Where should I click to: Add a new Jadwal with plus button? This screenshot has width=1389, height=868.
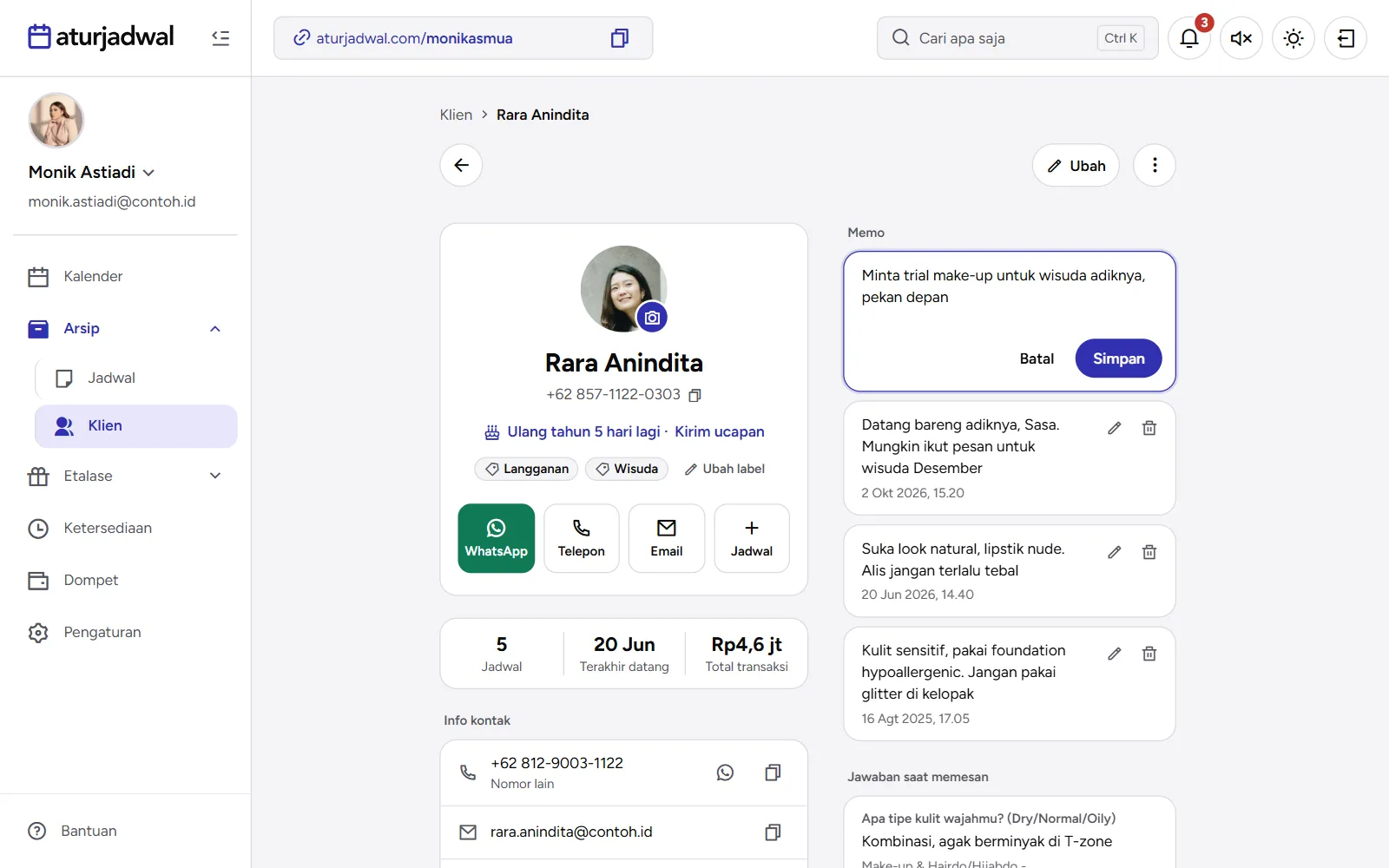tap(752, 538)
